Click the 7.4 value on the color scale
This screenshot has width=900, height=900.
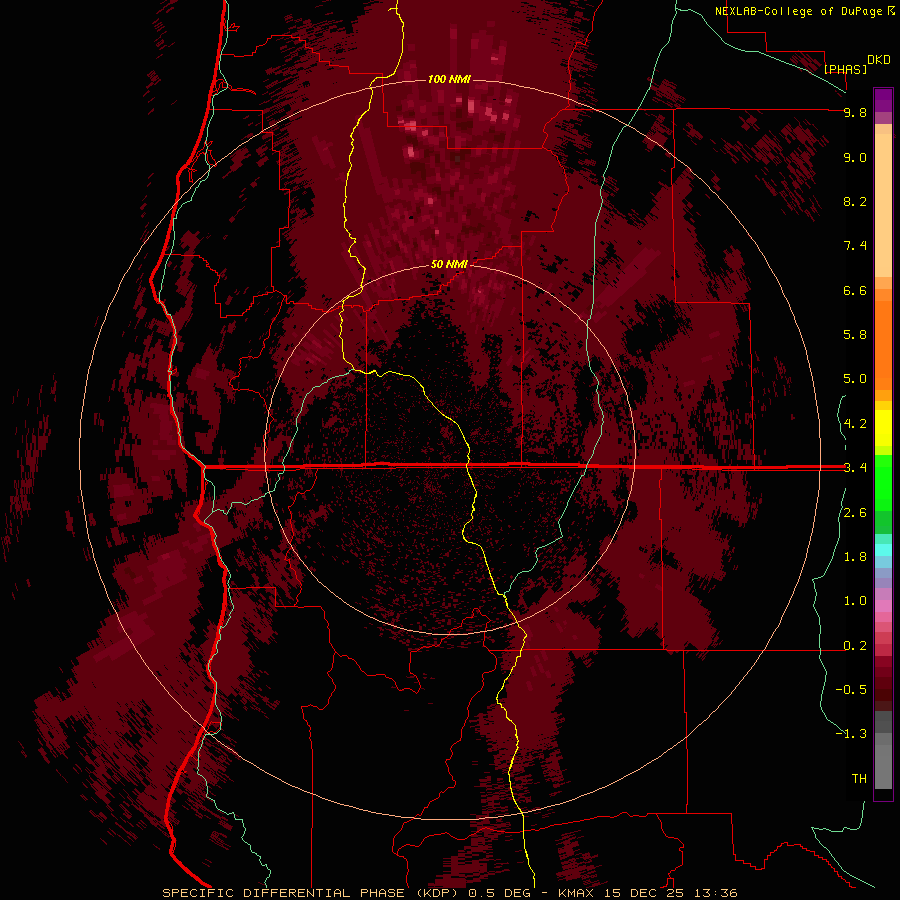855,246
